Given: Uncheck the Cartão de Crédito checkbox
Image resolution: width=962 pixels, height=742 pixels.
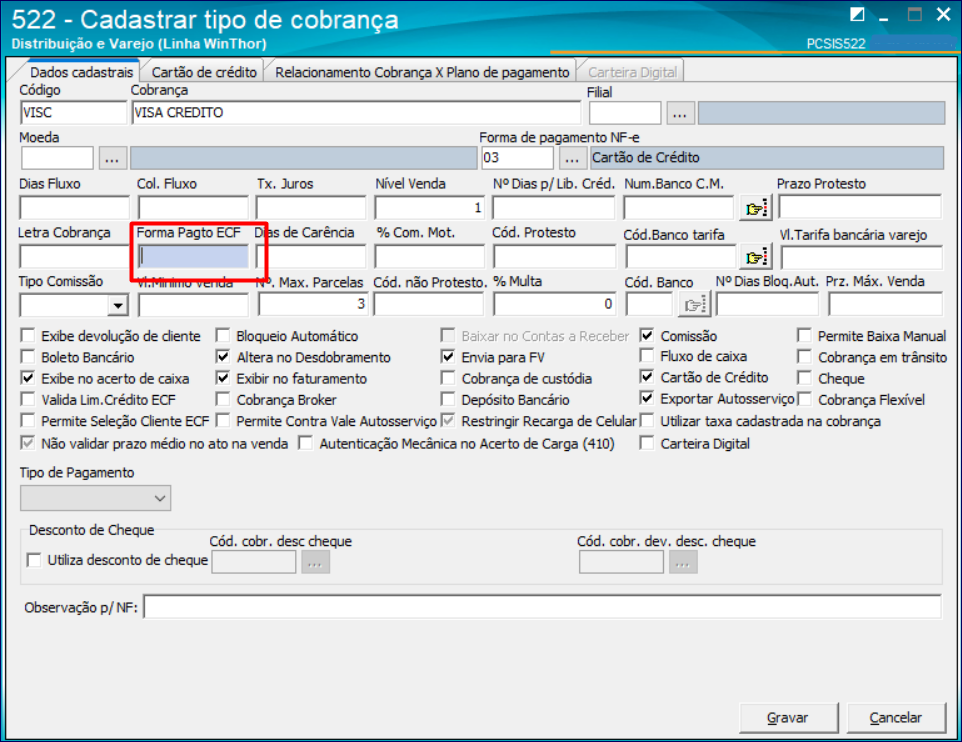Looking at the screenshot, I should coord(647,377).
